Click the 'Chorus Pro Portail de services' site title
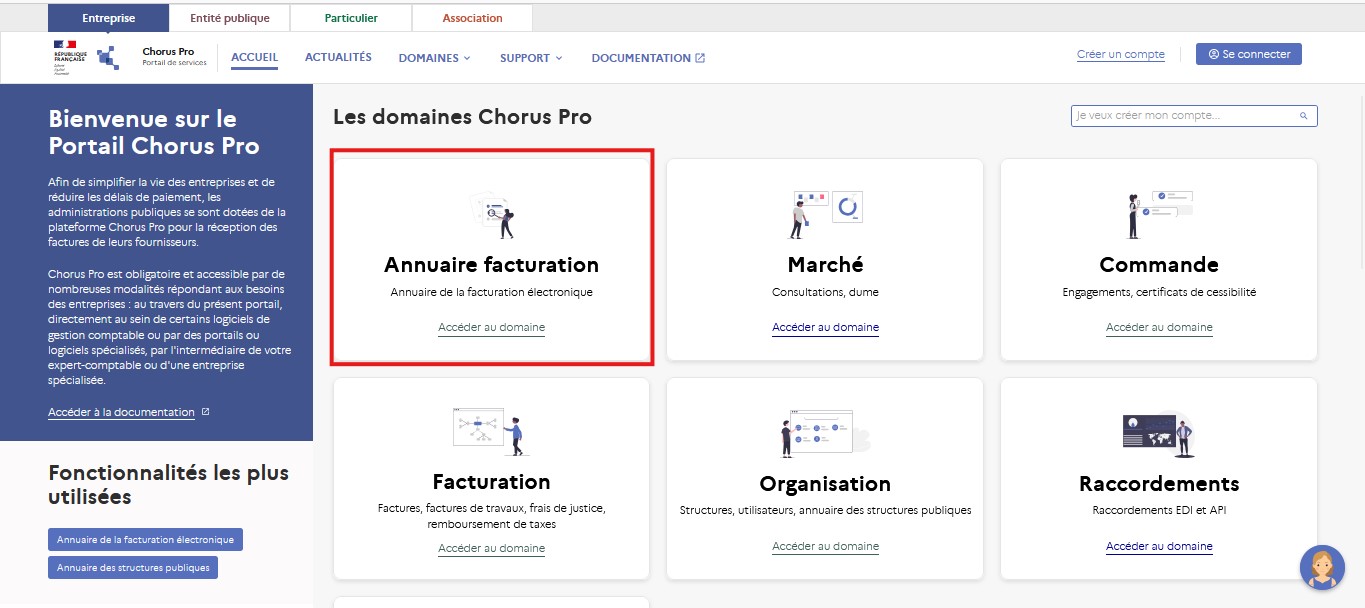1365x608 pixels. click(174, 56)
